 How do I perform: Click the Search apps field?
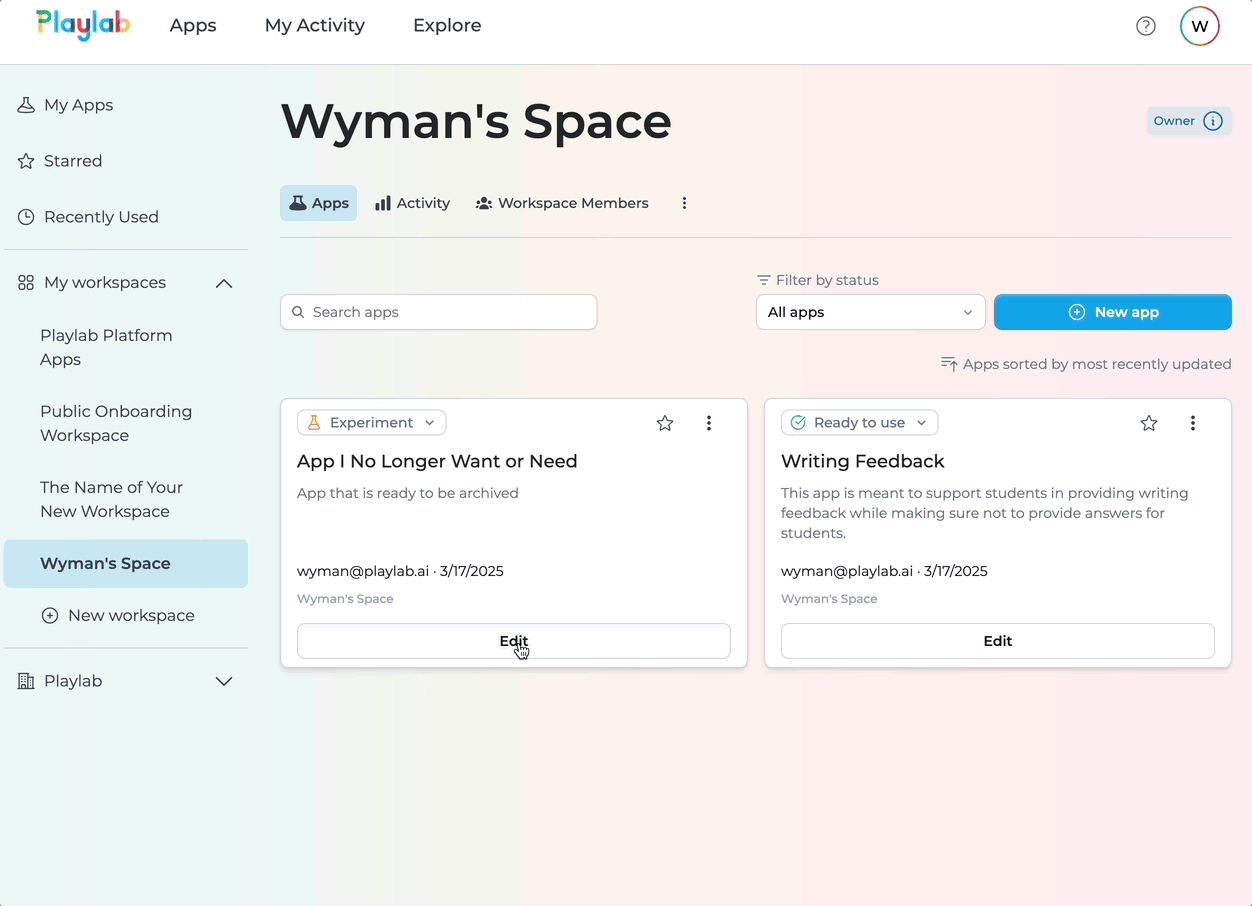click(438, 312)
